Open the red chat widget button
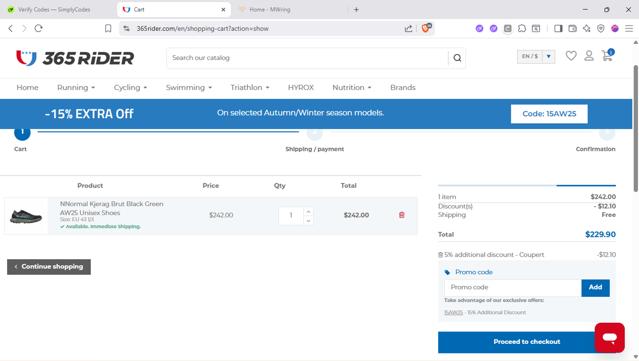The width and height of the screenshot is (639, 361). click(609, 337)
